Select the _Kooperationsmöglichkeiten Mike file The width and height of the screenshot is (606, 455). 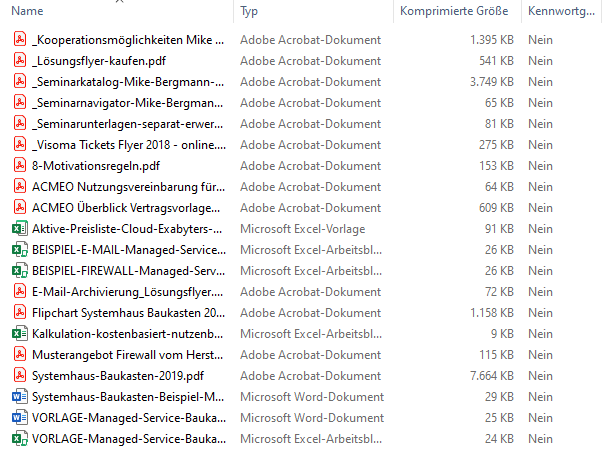point(127,39)
